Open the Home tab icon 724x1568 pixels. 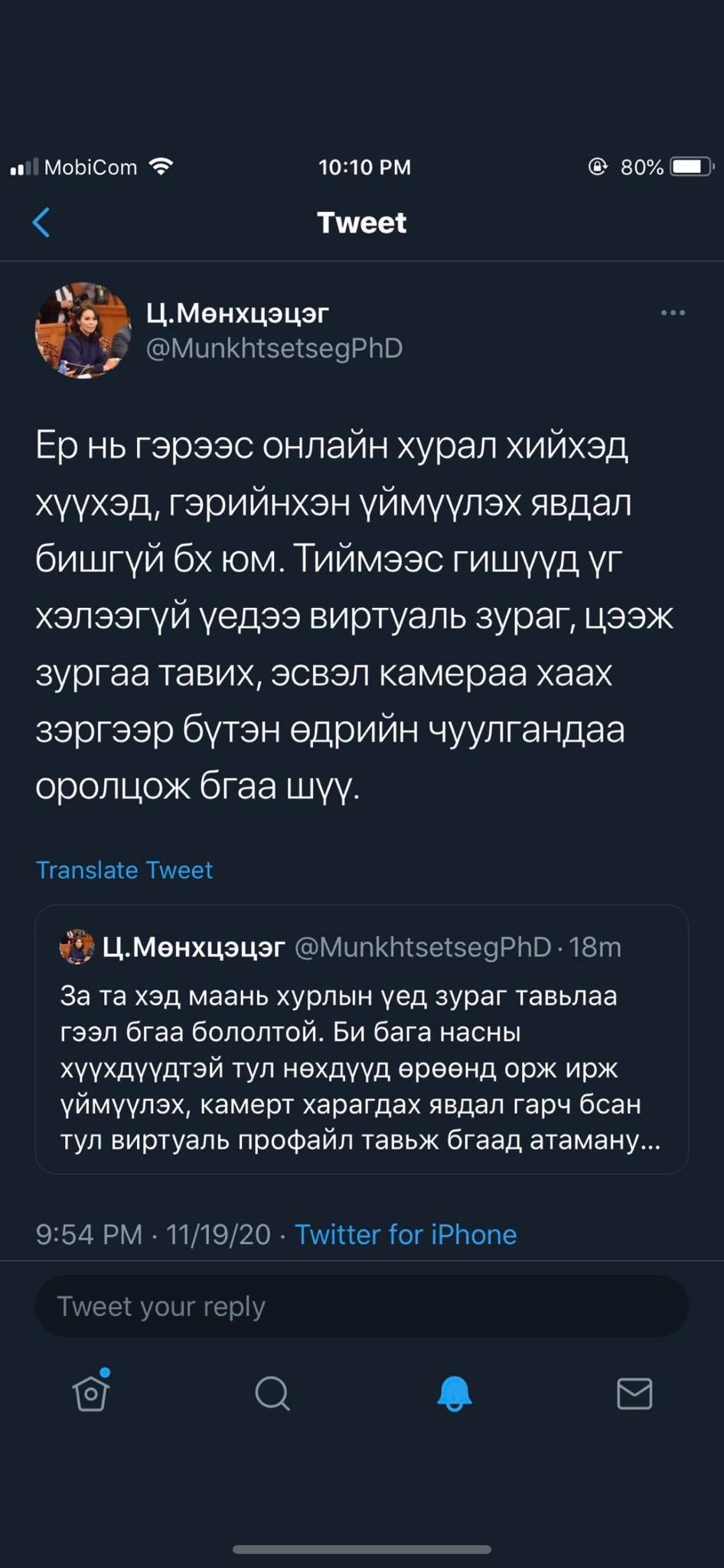pyautogui.click(x=91, y=1393)
